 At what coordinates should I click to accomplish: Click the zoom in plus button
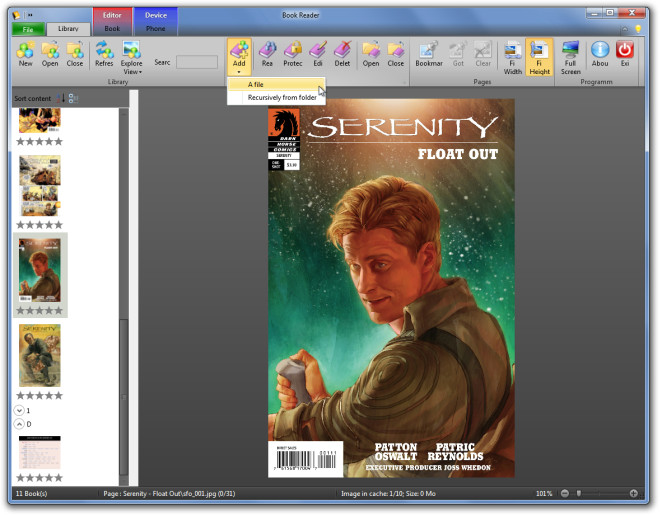[633, 493]
